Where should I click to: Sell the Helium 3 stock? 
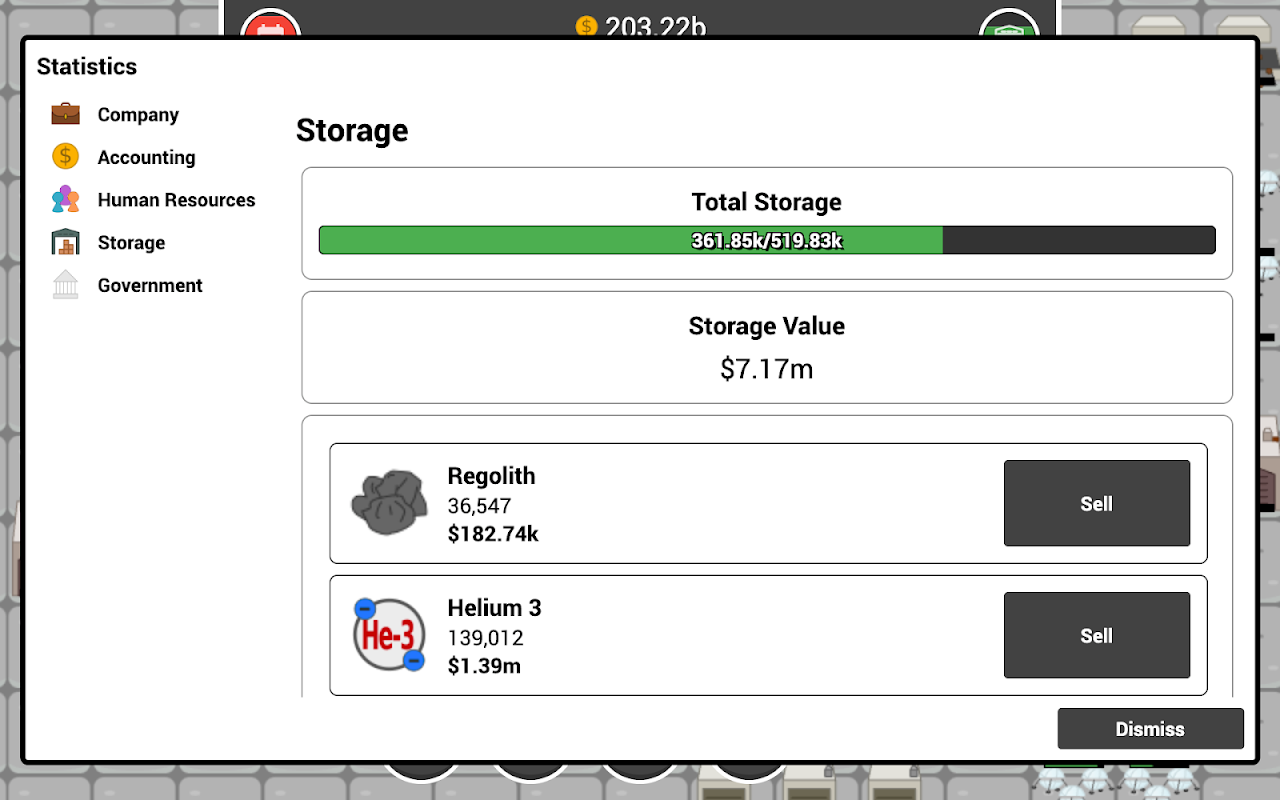pos(1097,635)
